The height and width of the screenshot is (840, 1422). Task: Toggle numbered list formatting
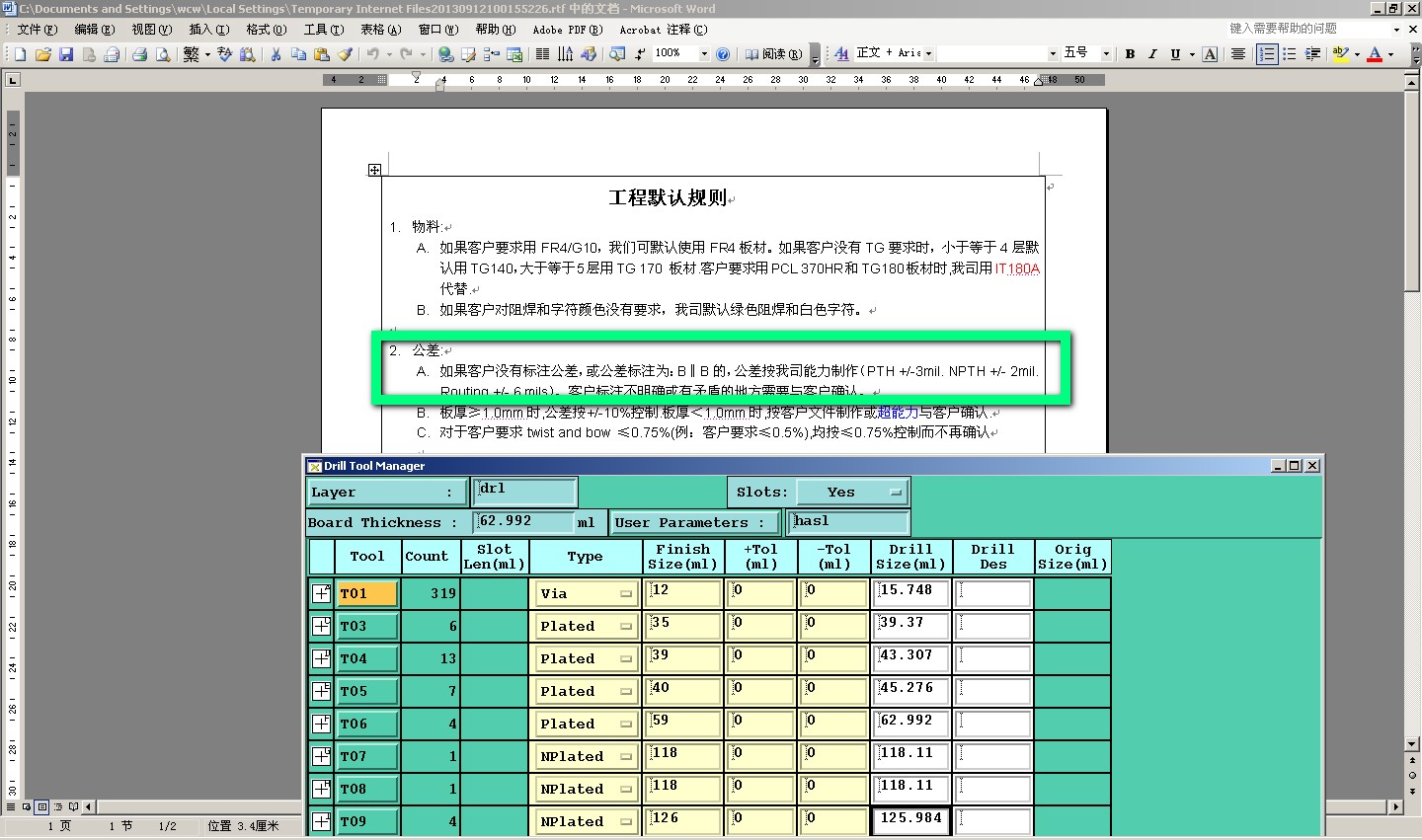pos(1267,54)
